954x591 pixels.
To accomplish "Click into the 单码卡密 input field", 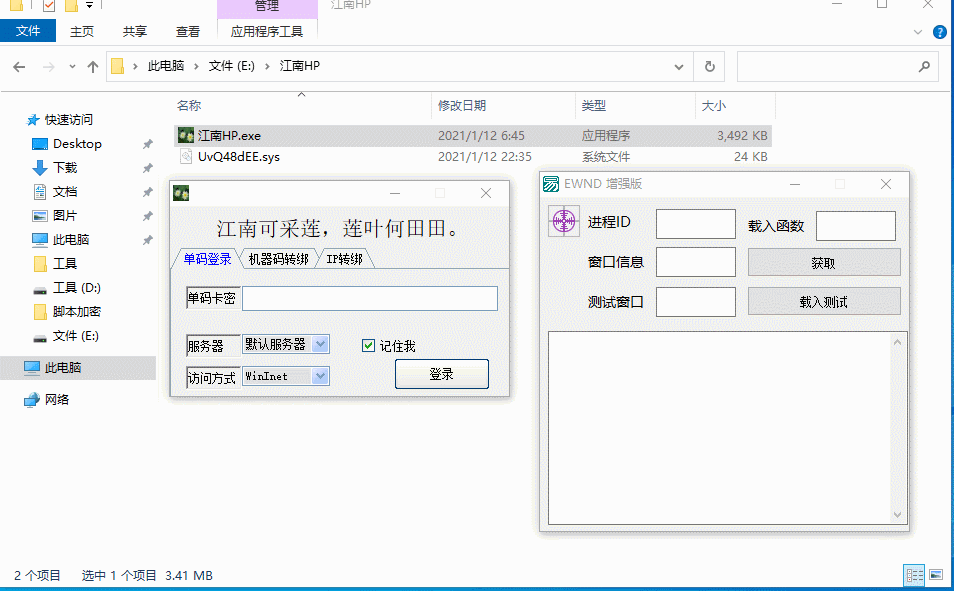I will (369, 298).
